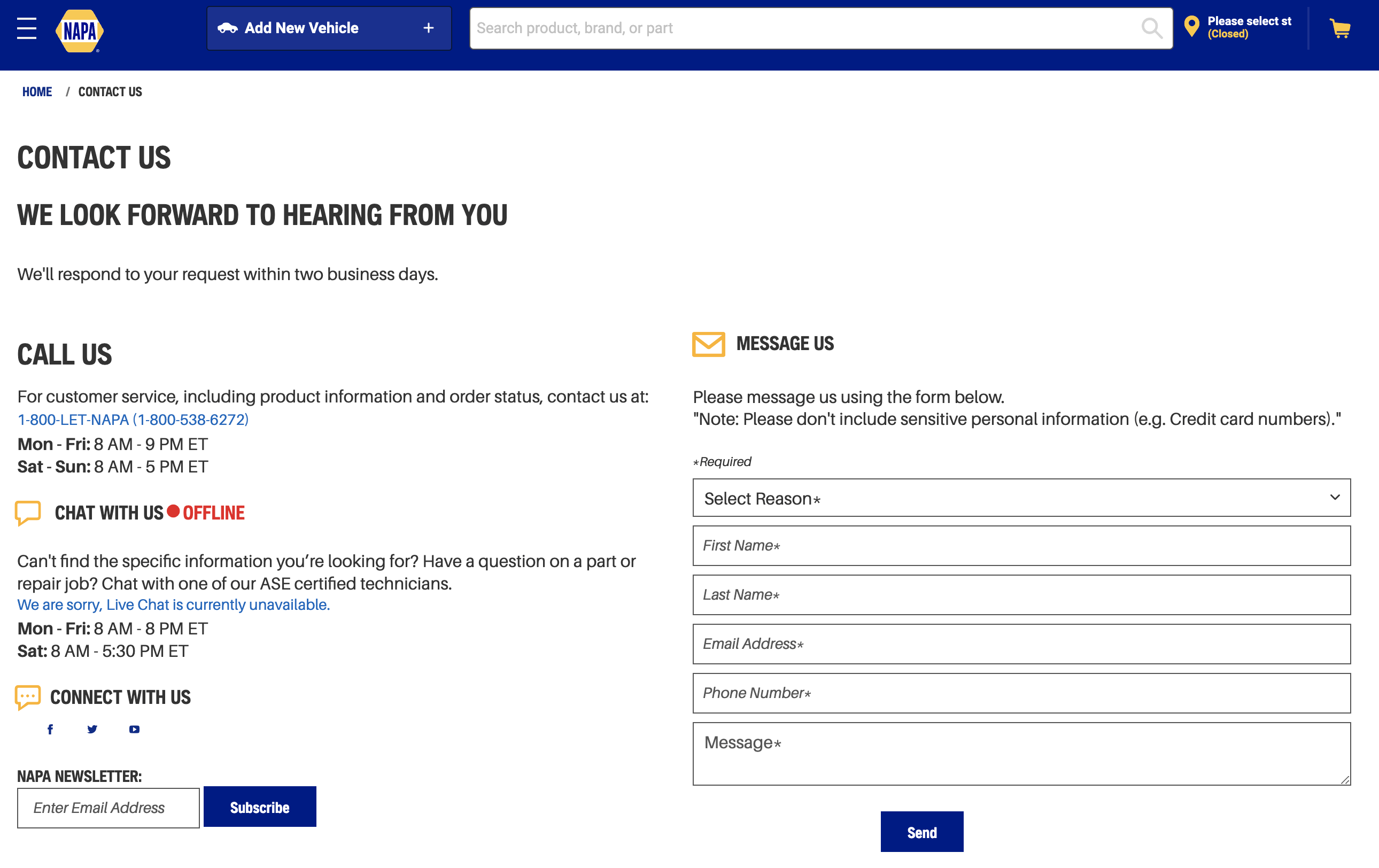This screenshot has height=868, width=1379.
Task: Open NAPA Facebook page
Action: (x=50, y=729)
